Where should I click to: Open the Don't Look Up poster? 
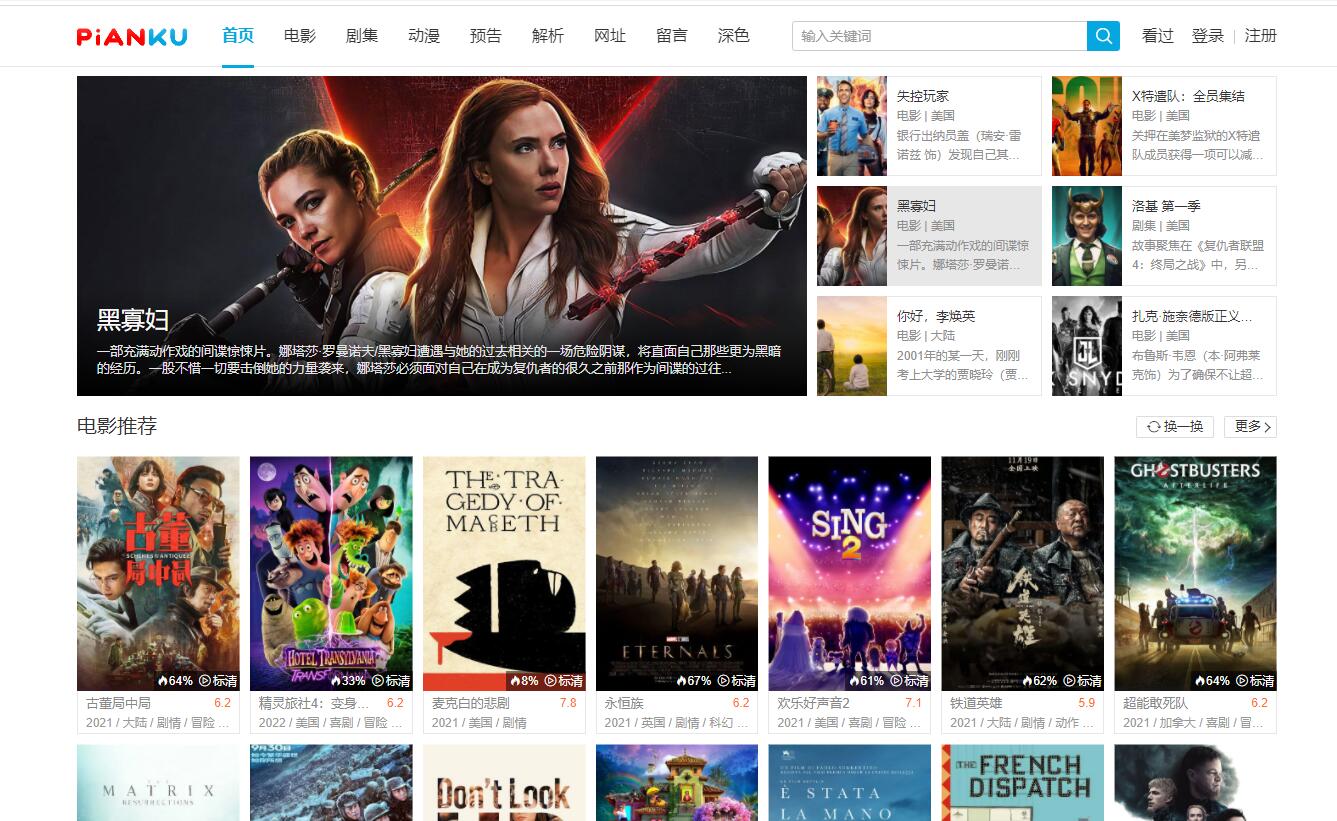pos(504,783)
